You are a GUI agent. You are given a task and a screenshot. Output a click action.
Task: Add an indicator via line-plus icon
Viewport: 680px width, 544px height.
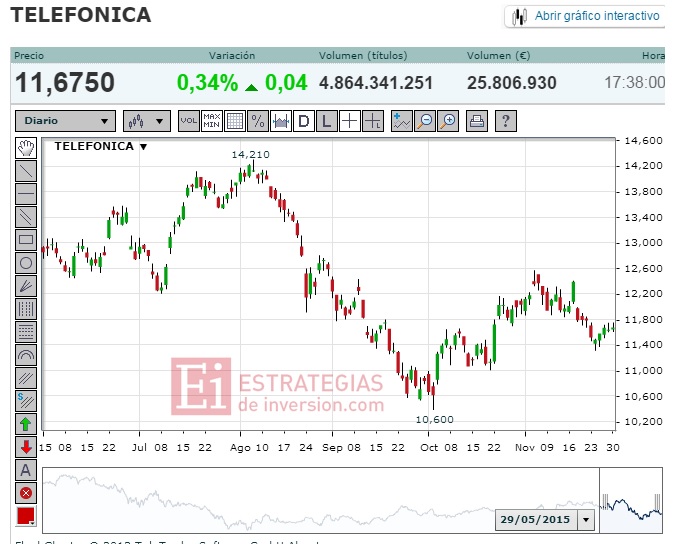tap(402, 121)
